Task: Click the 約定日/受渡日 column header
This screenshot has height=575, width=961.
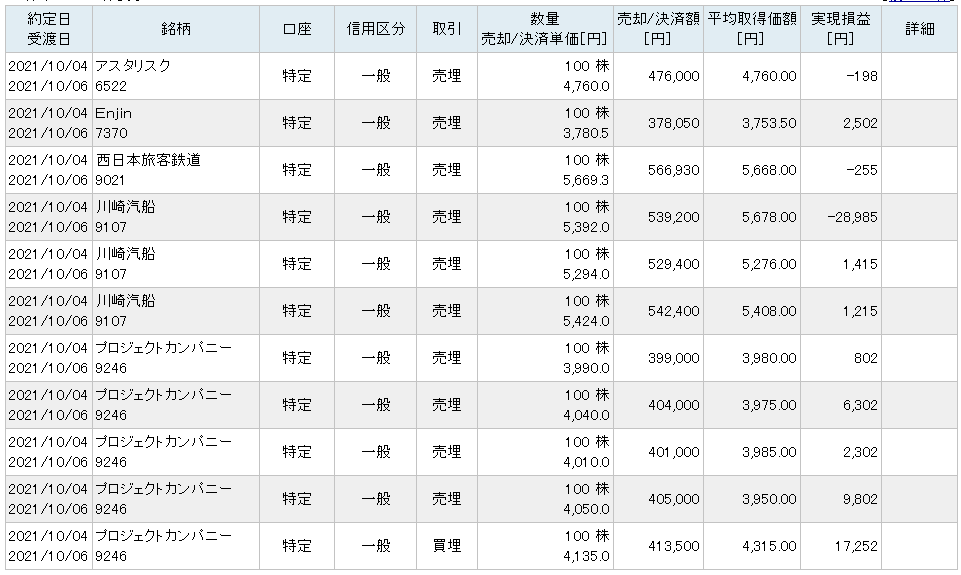Action: [x=49, y=29]
